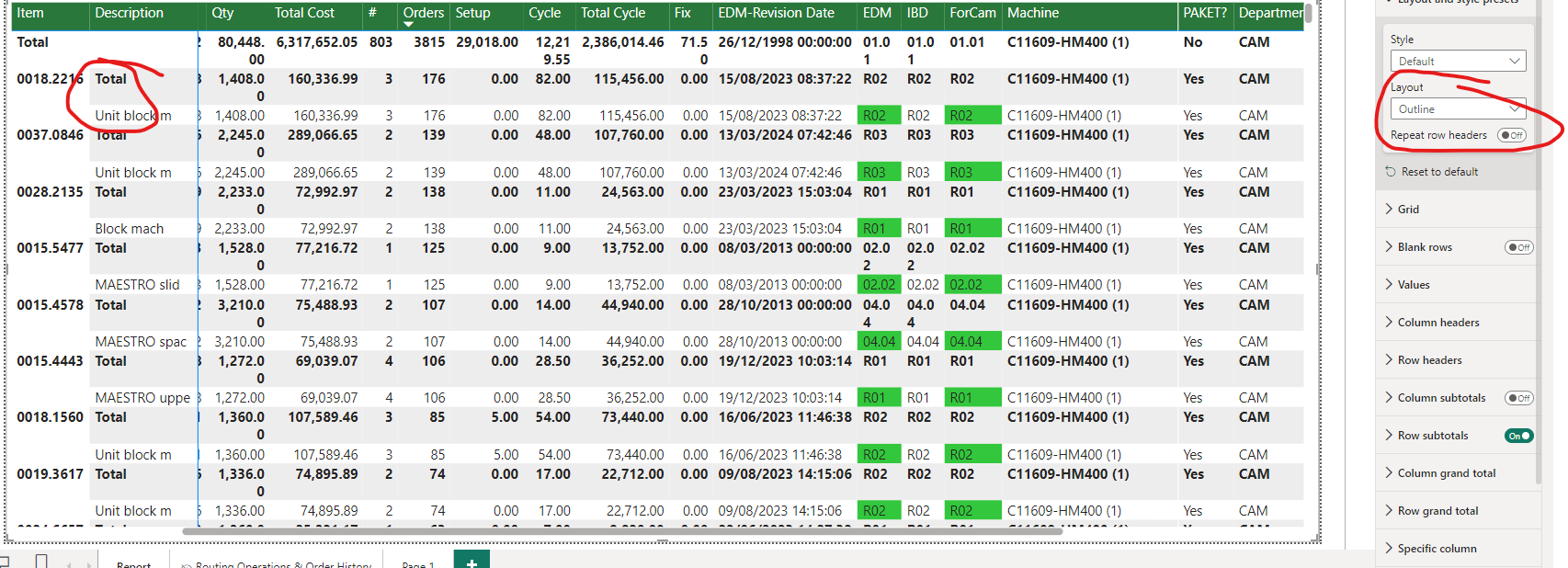This screenshot has width=1568, height=568.
Task: Enable the Column subtotals switch
Action: click(x=1519, y=398)
